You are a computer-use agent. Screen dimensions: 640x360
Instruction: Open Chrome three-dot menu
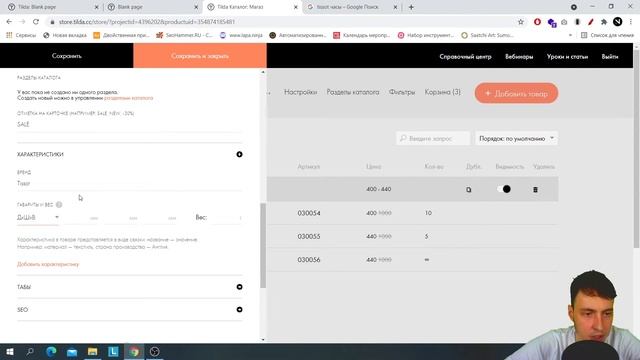point(631,22)
